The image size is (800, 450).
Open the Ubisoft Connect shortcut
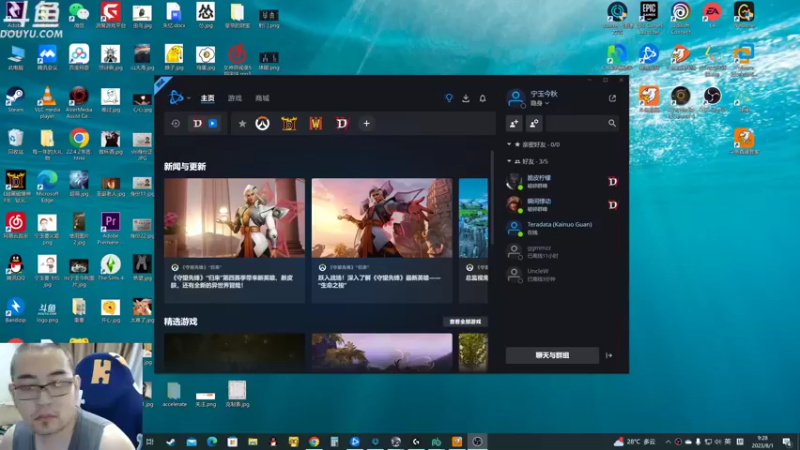[681, 17]
